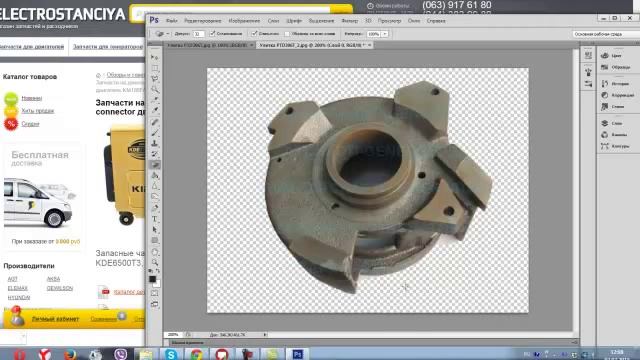Screen dimensions: 640x360
Task: Change the screen mode
Action: point(155,304)
